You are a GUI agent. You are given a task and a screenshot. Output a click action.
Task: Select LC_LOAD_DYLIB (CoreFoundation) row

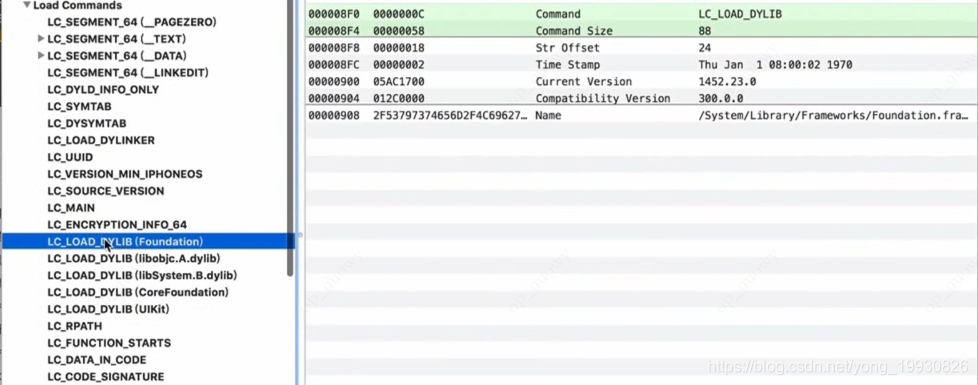[x=138, y=292]
